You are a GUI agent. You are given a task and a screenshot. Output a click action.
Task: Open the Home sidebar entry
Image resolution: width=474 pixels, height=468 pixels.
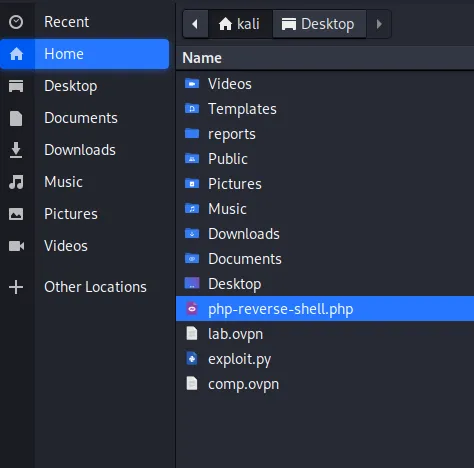(x=85, y=54)
